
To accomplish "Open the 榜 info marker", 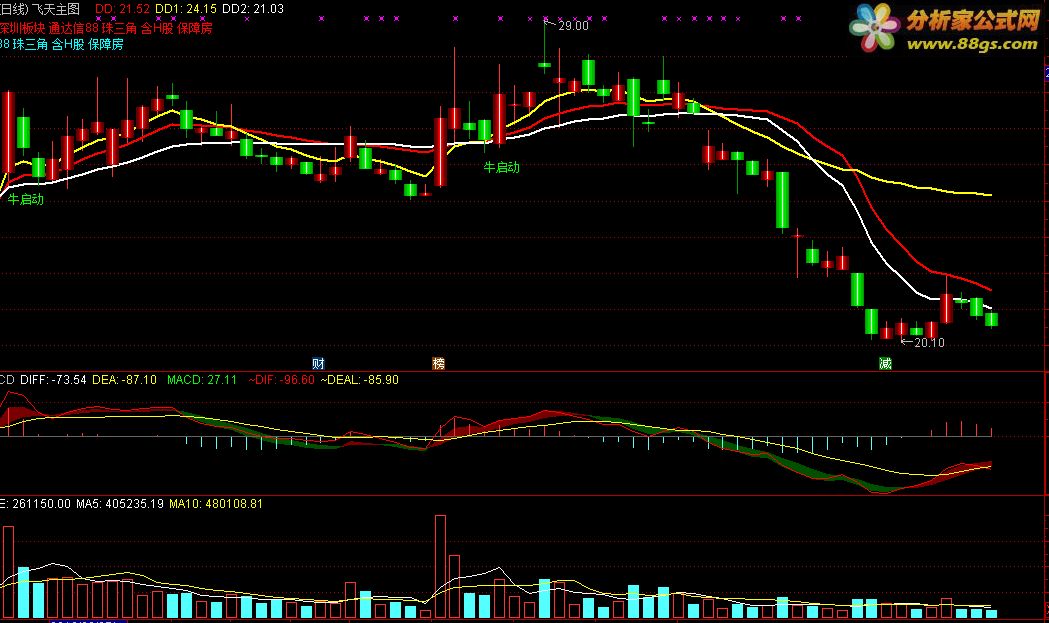I will tap(438, 363).
